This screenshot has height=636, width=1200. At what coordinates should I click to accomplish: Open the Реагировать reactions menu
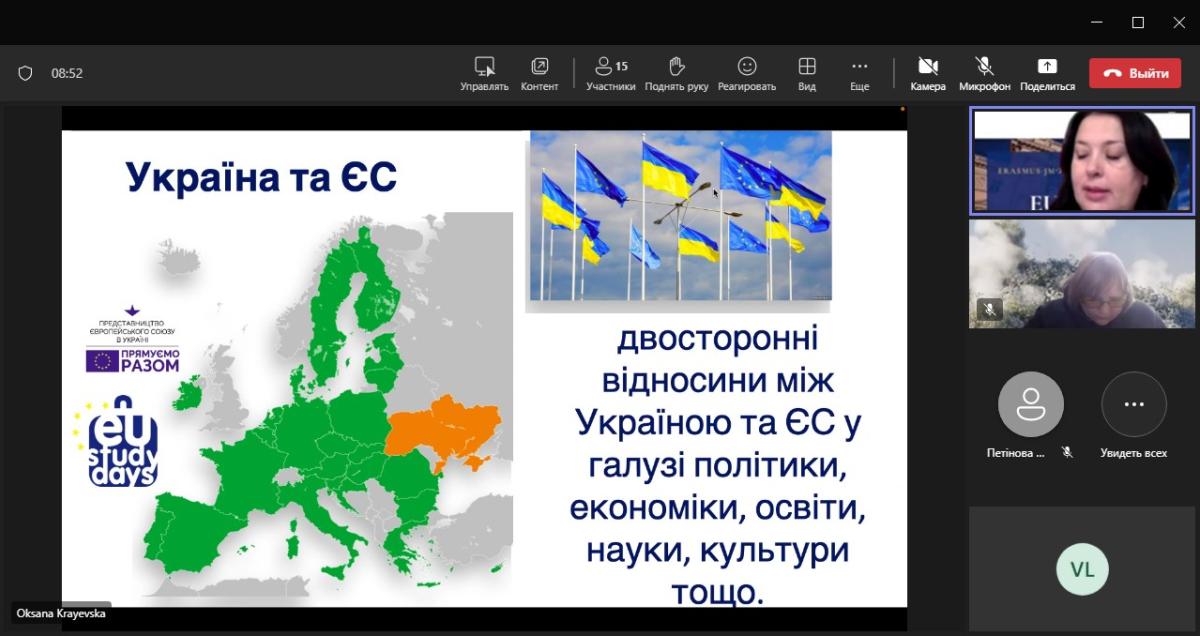[746, 74]
